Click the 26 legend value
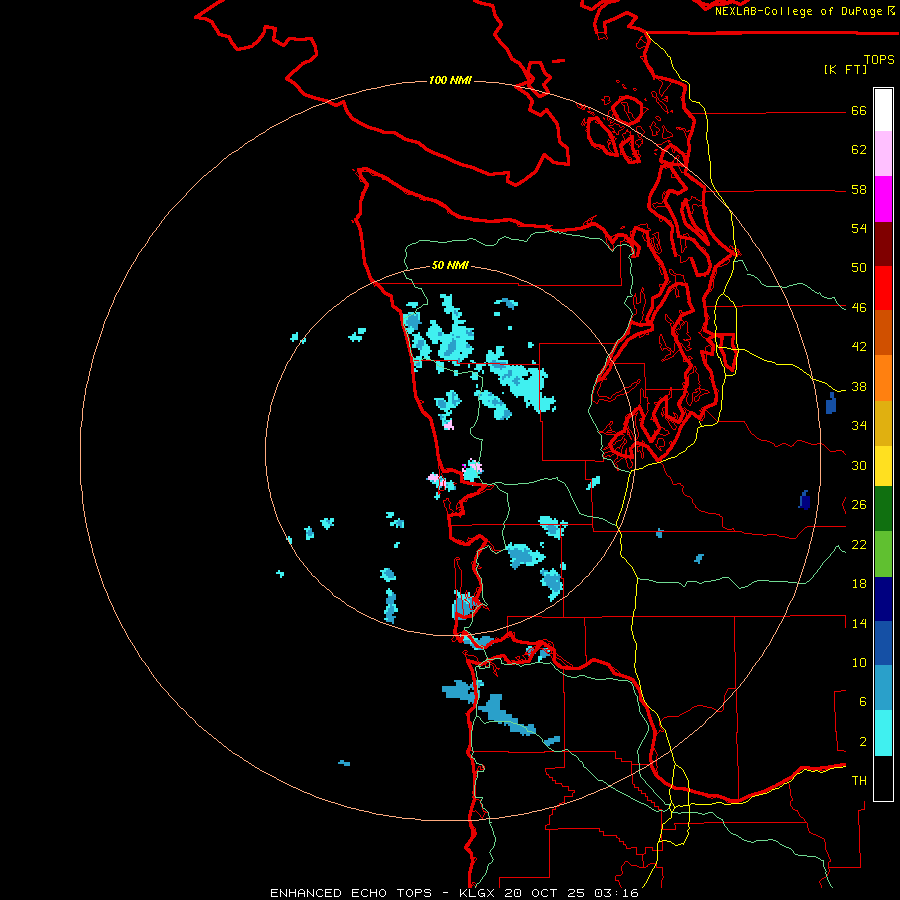This screenshot has width=900, height=900. (859, 505)
